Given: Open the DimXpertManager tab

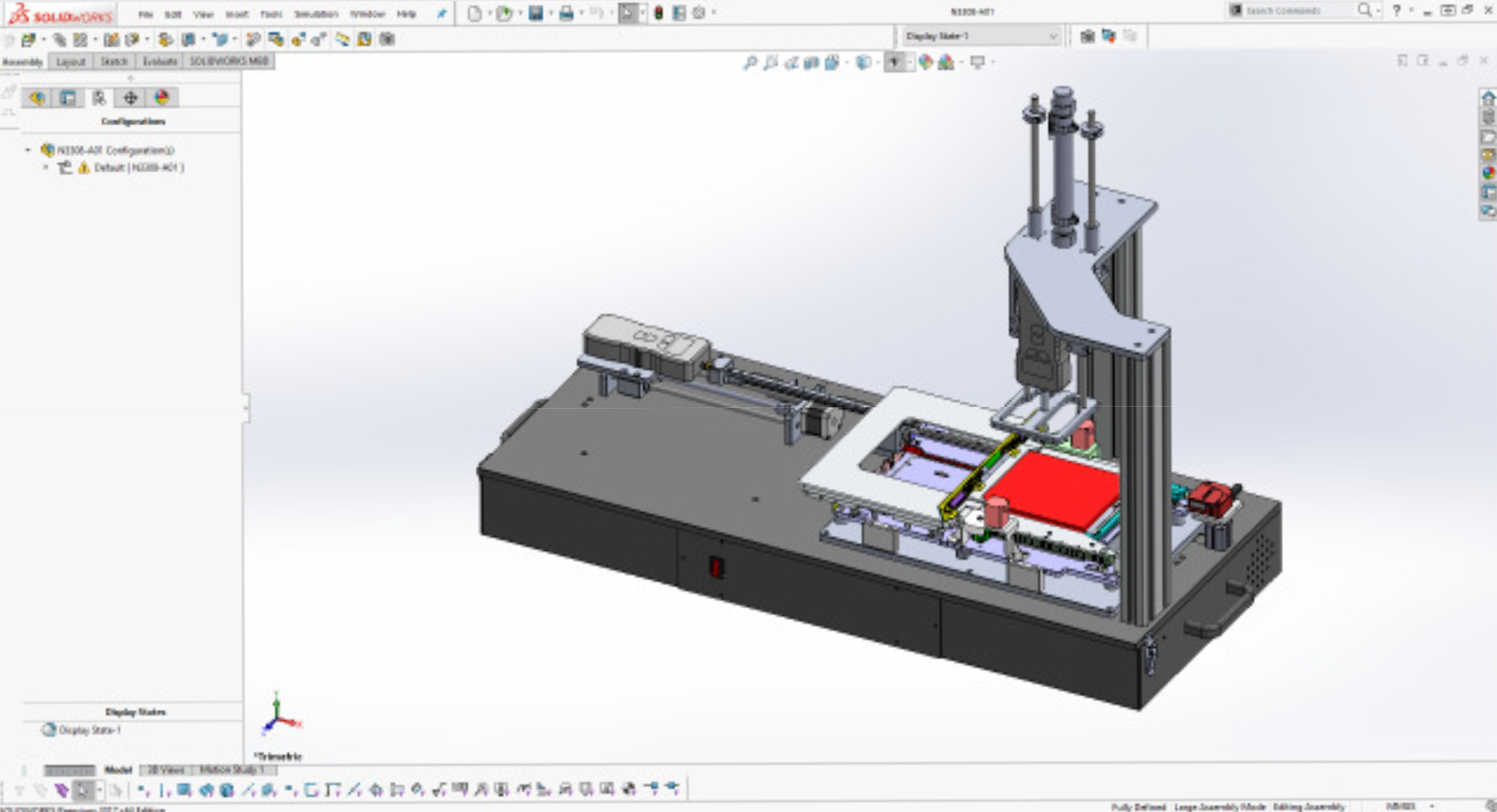Looking at the screenshot, I should click(x=130, y=98).
